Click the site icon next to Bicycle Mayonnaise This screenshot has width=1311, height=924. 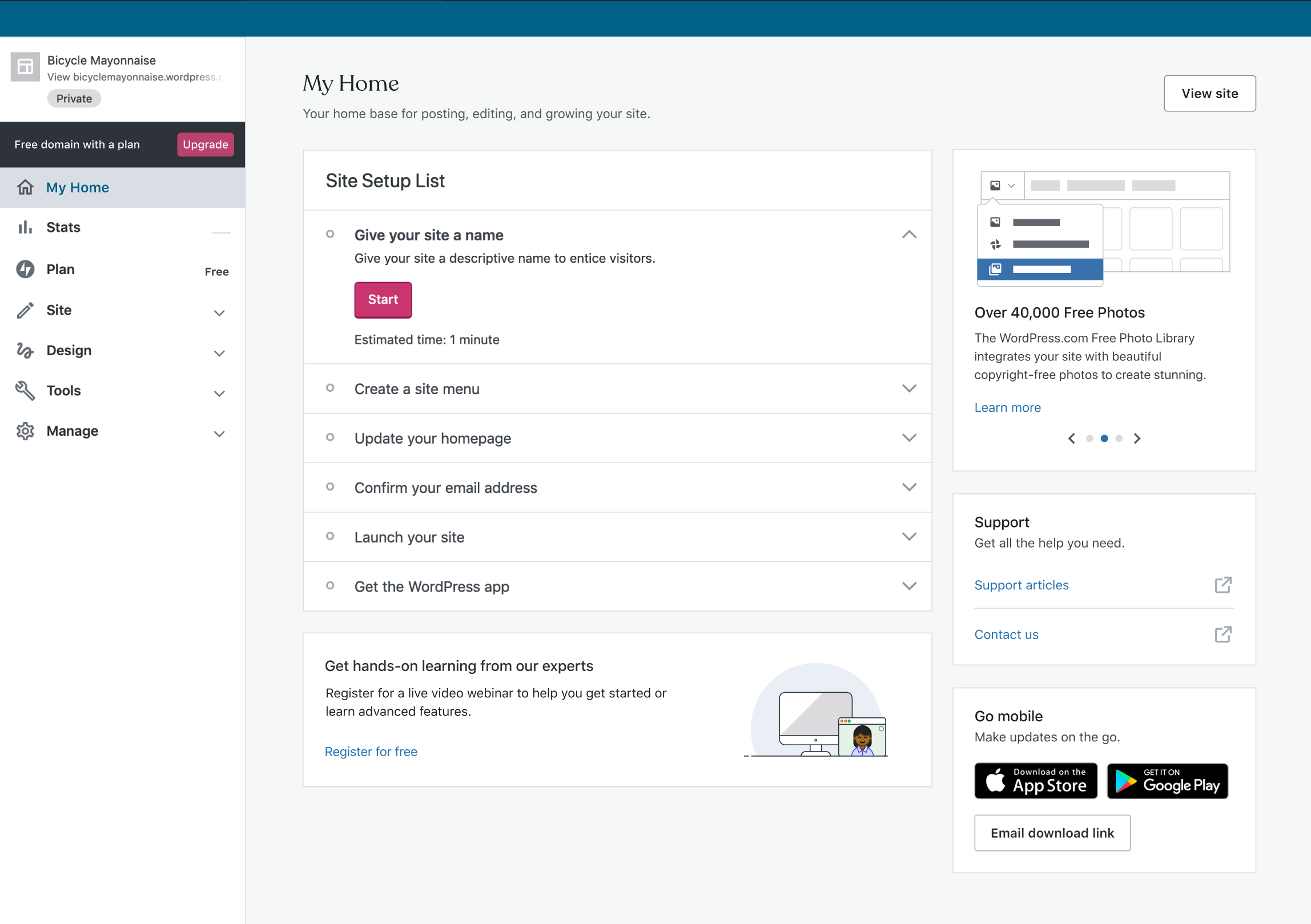click(25, 67)
